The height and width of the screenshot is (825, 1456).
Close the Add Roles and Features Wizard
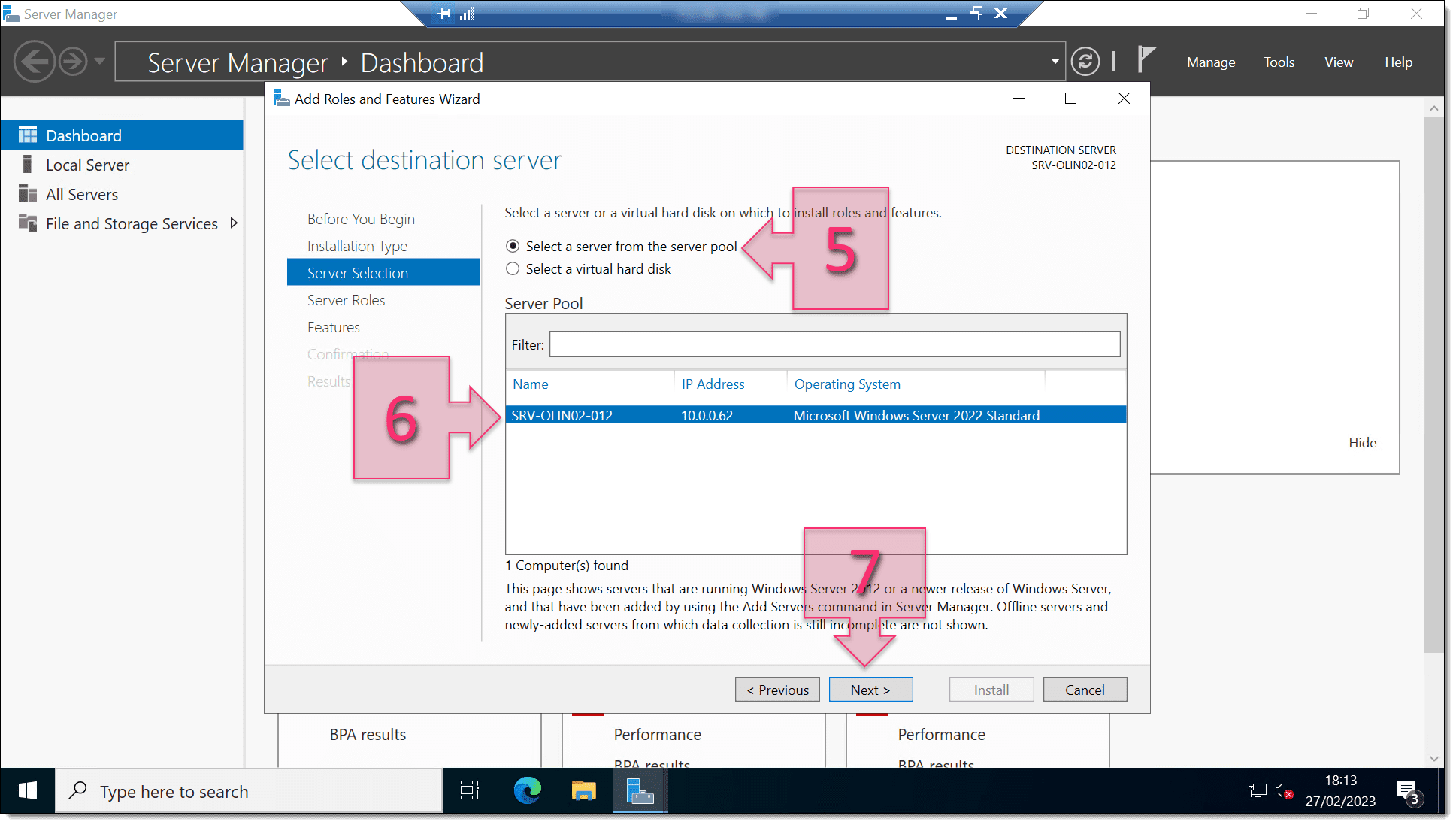1124,99
